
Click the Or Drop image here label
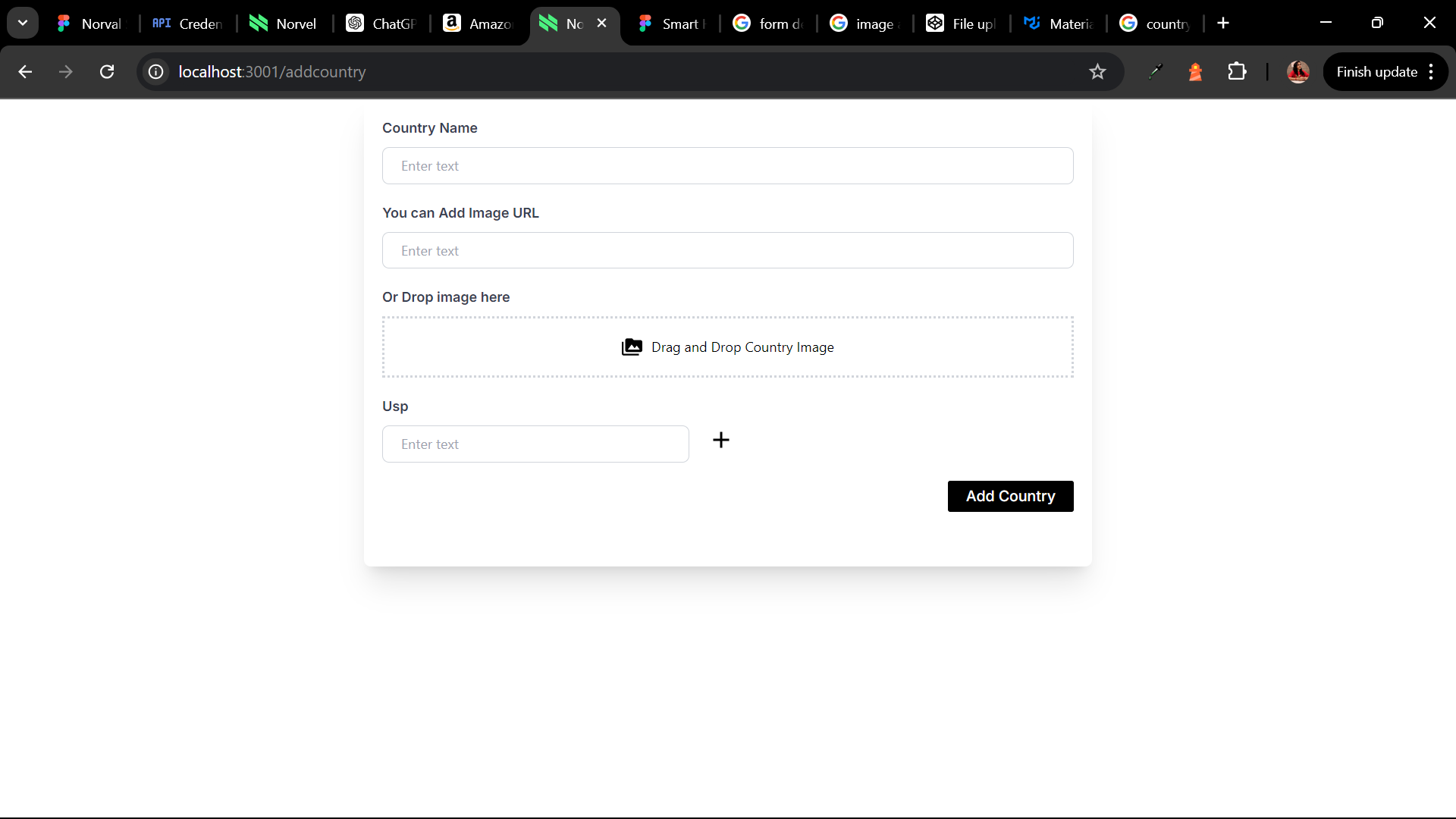pos(446,297)
